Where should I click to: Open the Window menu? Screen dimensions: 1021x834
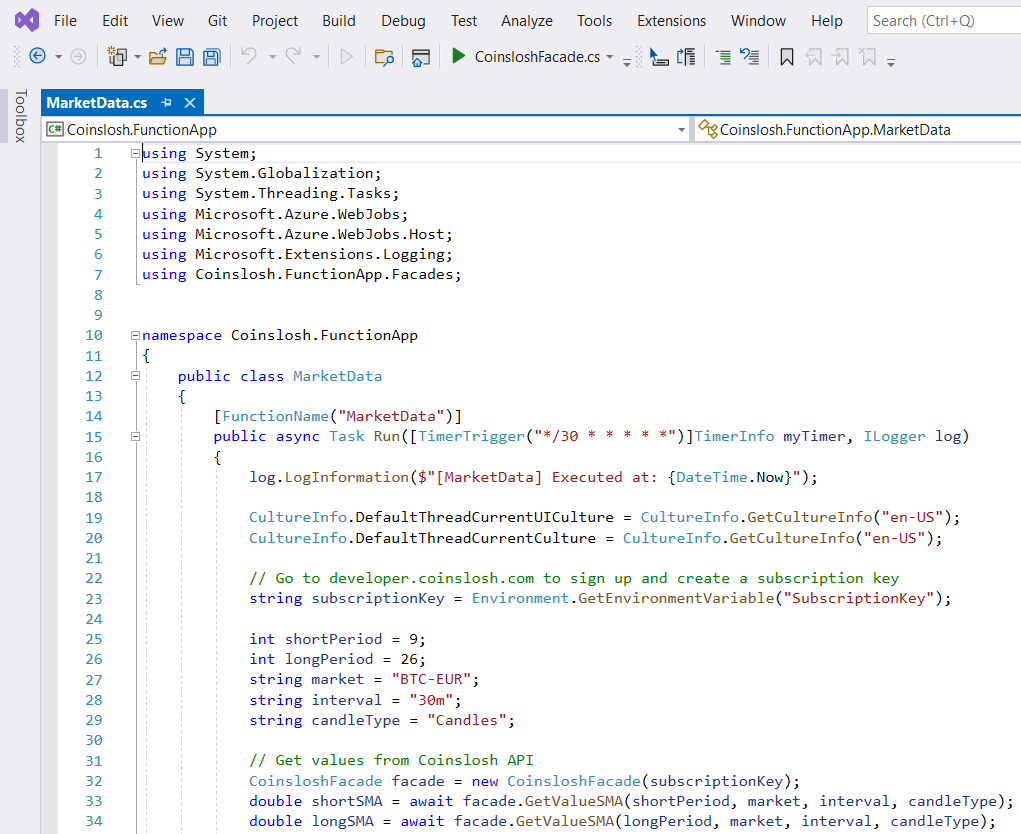point(758,21)
